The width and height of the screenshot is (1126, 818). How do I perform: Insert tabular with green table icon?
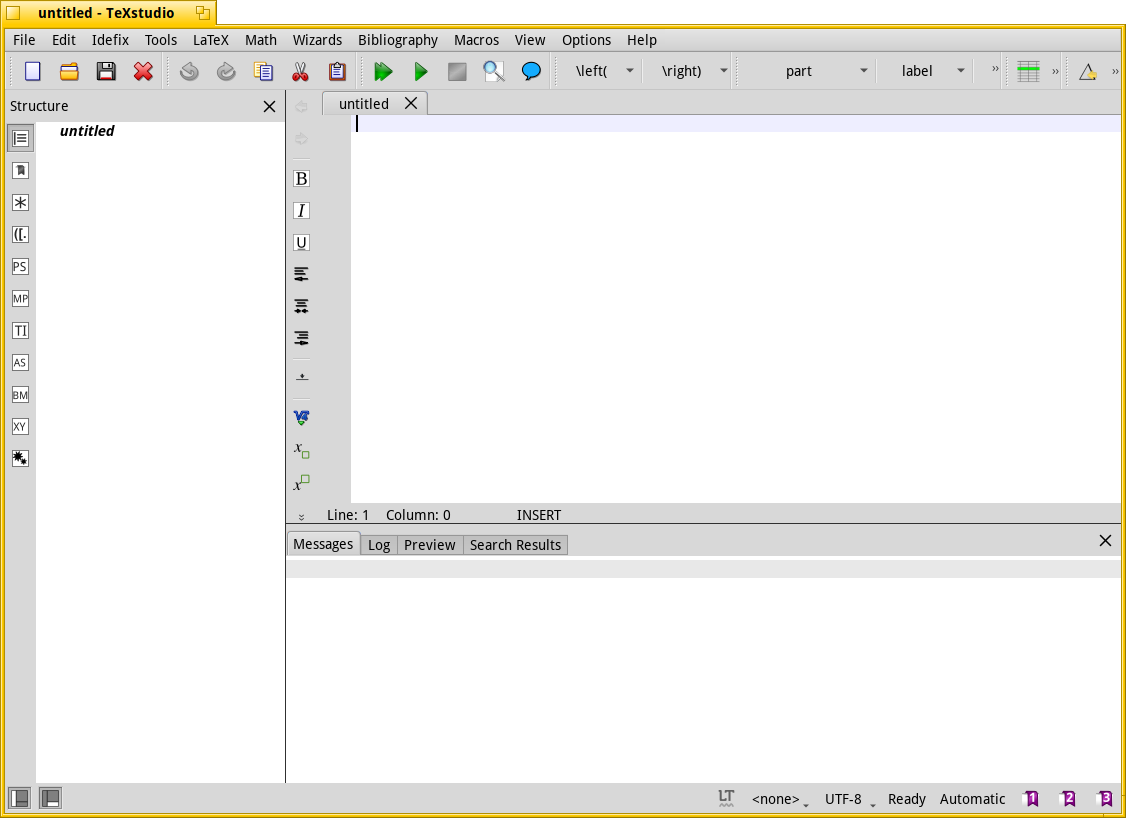1028,71
